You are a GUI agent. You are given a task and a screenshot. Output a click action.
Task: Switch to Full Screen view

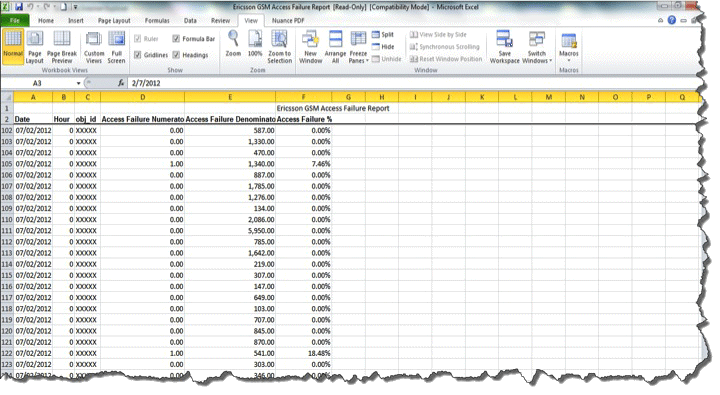117,47
